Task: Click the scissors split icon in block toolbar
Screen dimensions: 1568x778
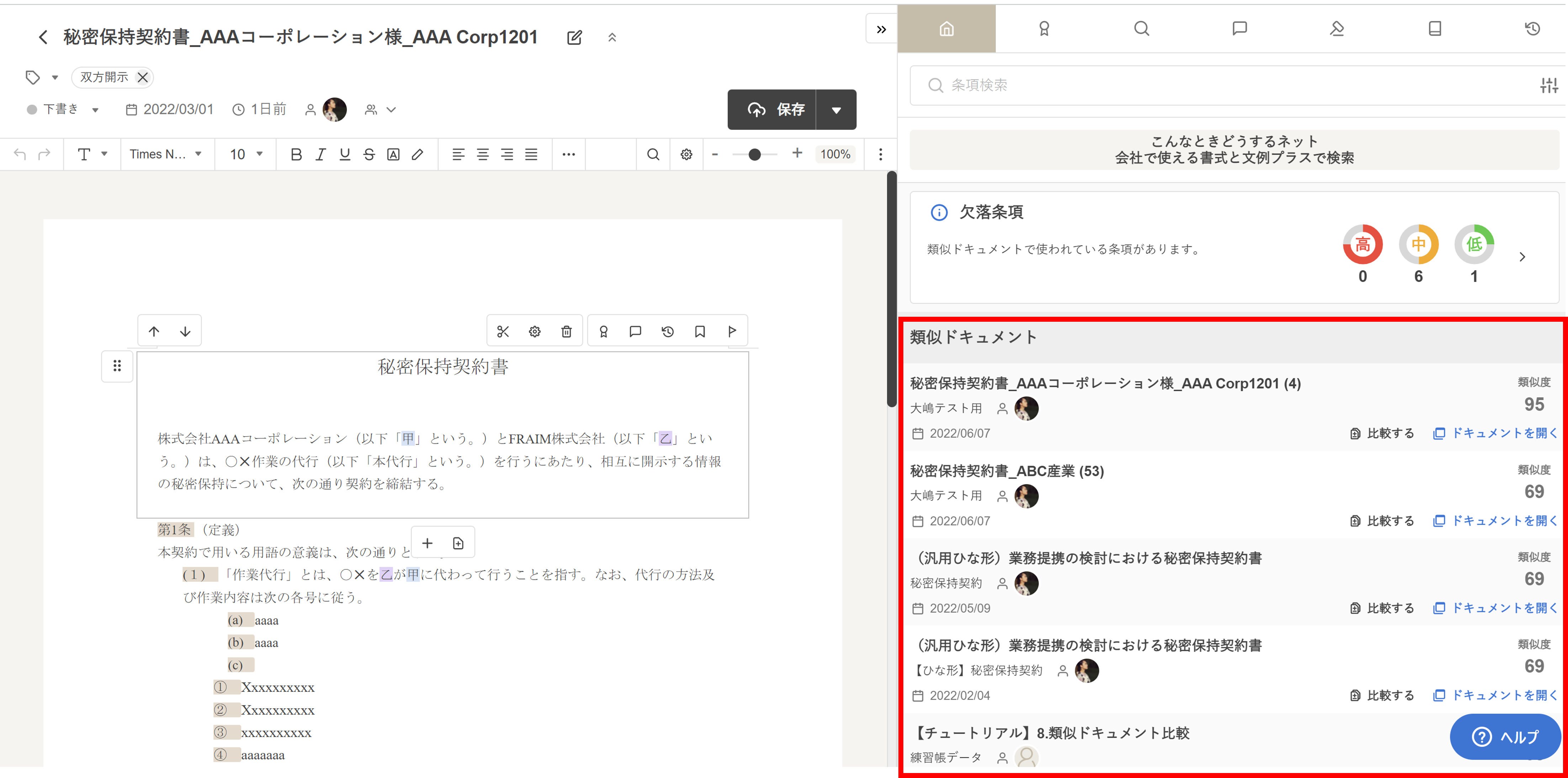Action: [503, 331]
